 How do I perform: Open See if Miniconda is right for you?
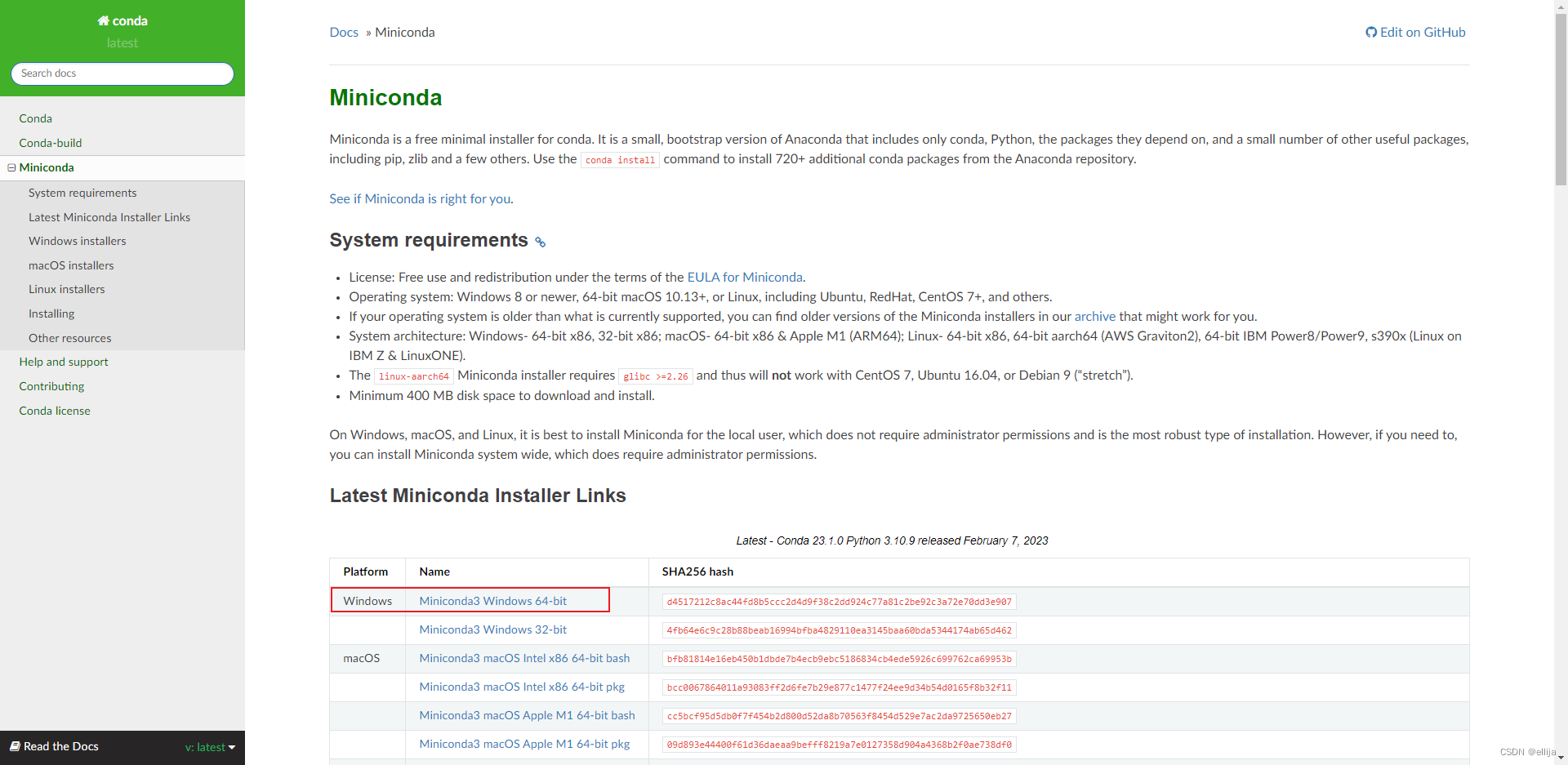click(420, 199)
